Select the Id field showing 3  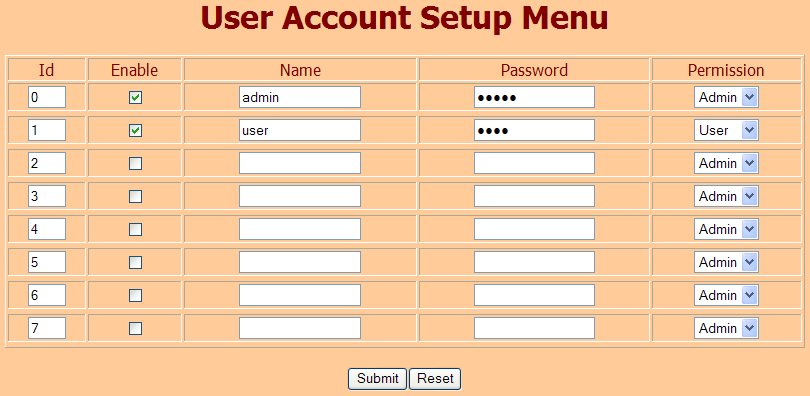(47, 196)
